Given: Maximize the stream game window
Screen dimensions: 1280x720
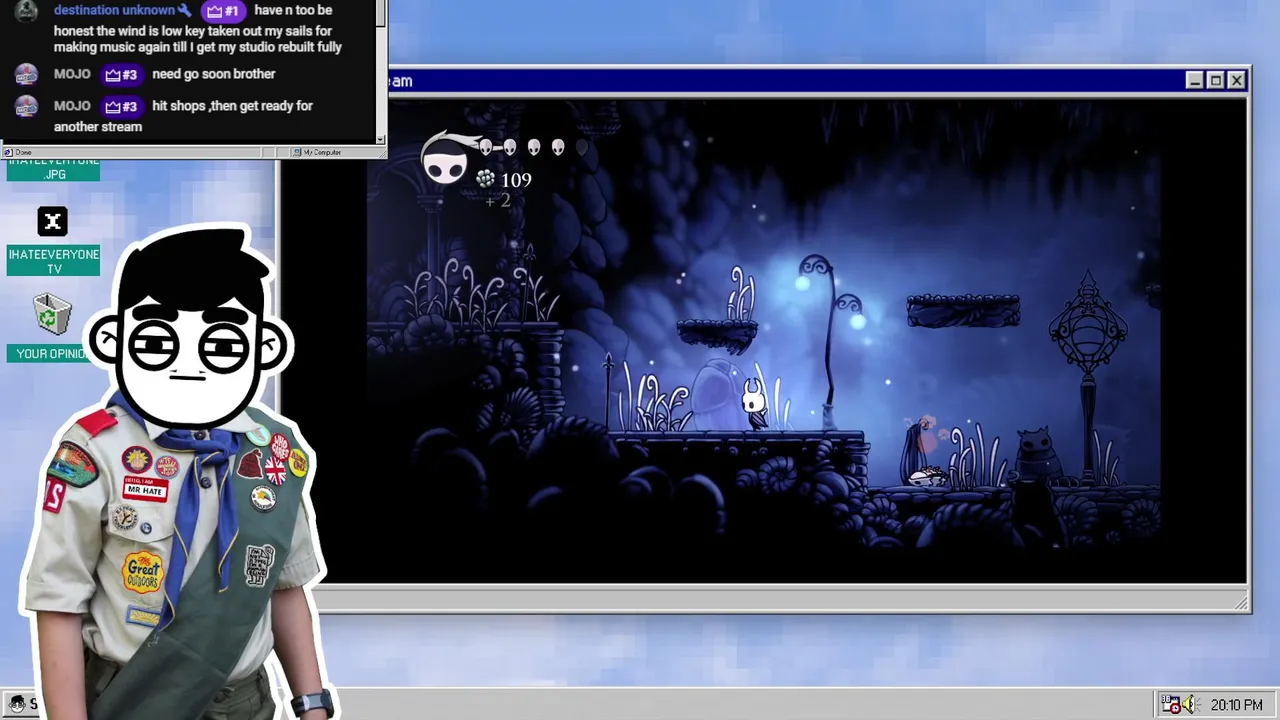Looking at the screenshot, I should point(1215,81).
